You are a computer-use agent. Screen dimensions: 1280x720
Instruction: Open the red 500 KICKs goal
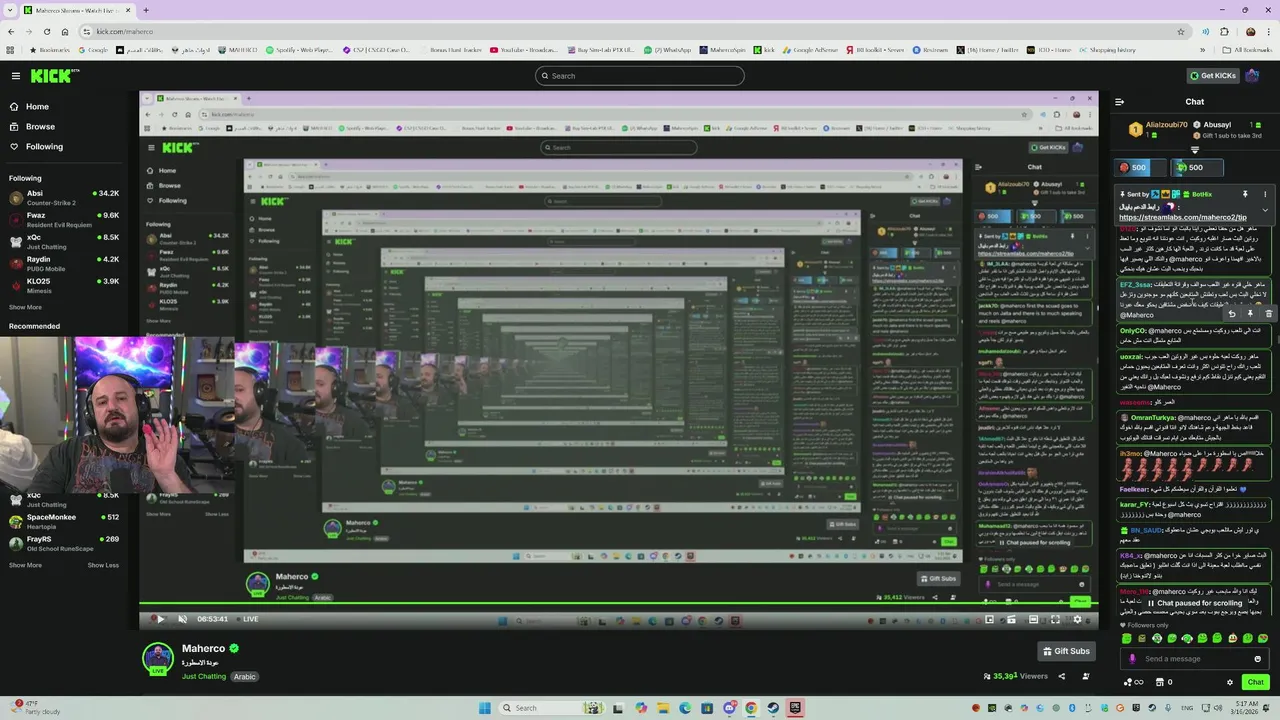1142,167
